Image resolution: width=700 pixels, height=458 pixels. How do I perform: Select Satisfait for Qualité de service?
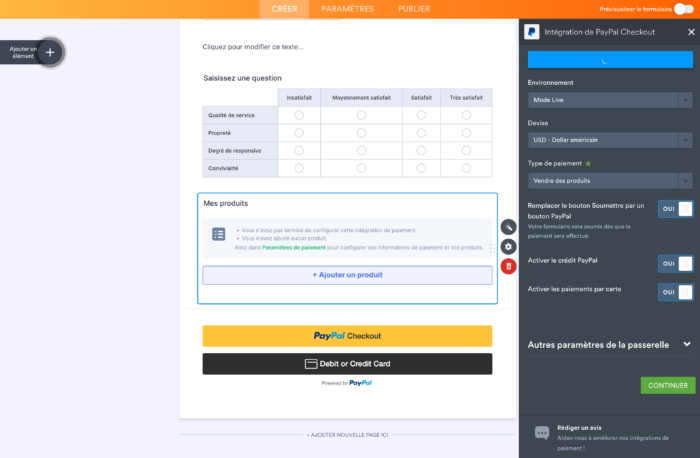point(421,115)
